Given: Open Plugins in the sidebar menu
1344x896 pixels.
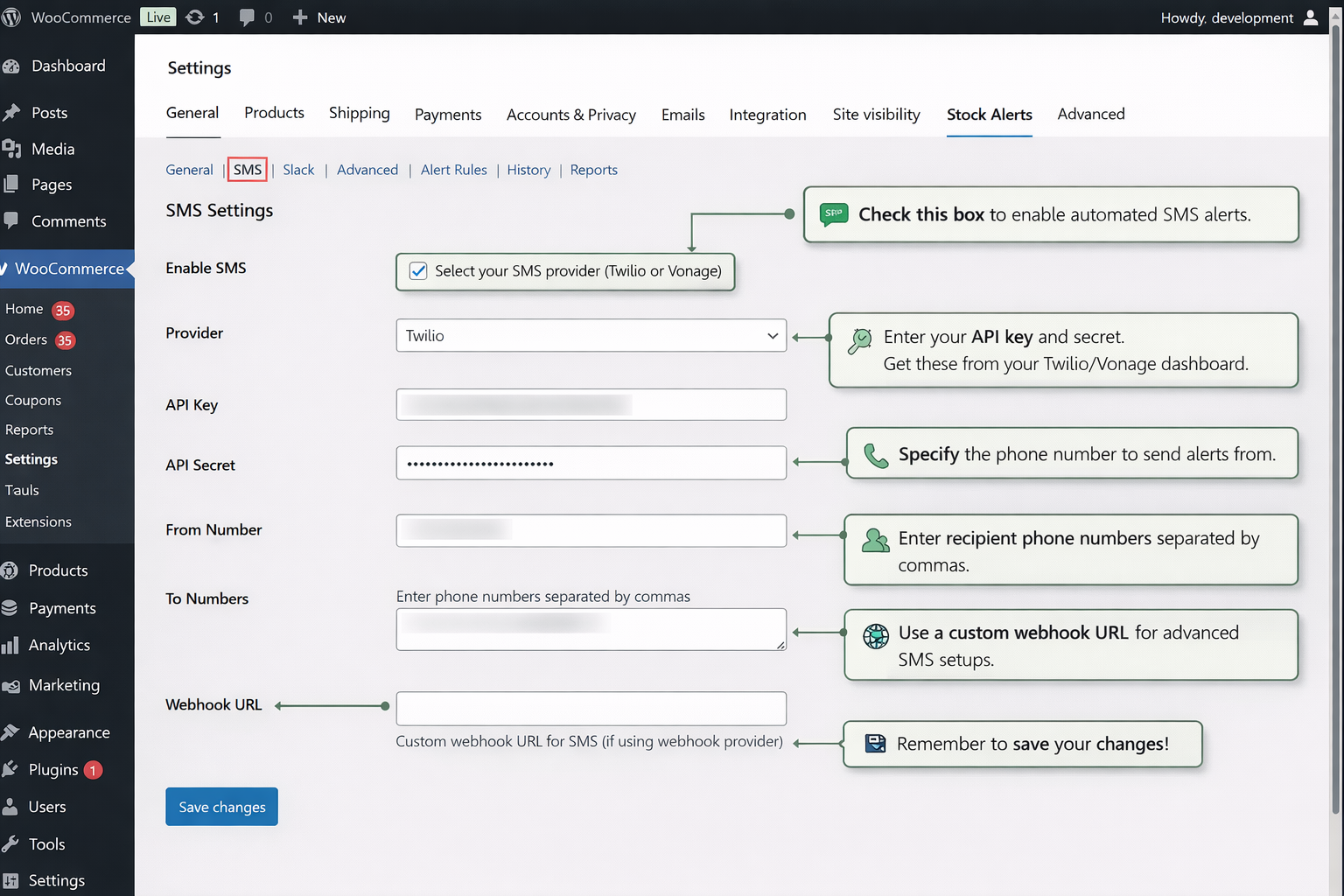Looking at the screenshot, I should [53, 770].
